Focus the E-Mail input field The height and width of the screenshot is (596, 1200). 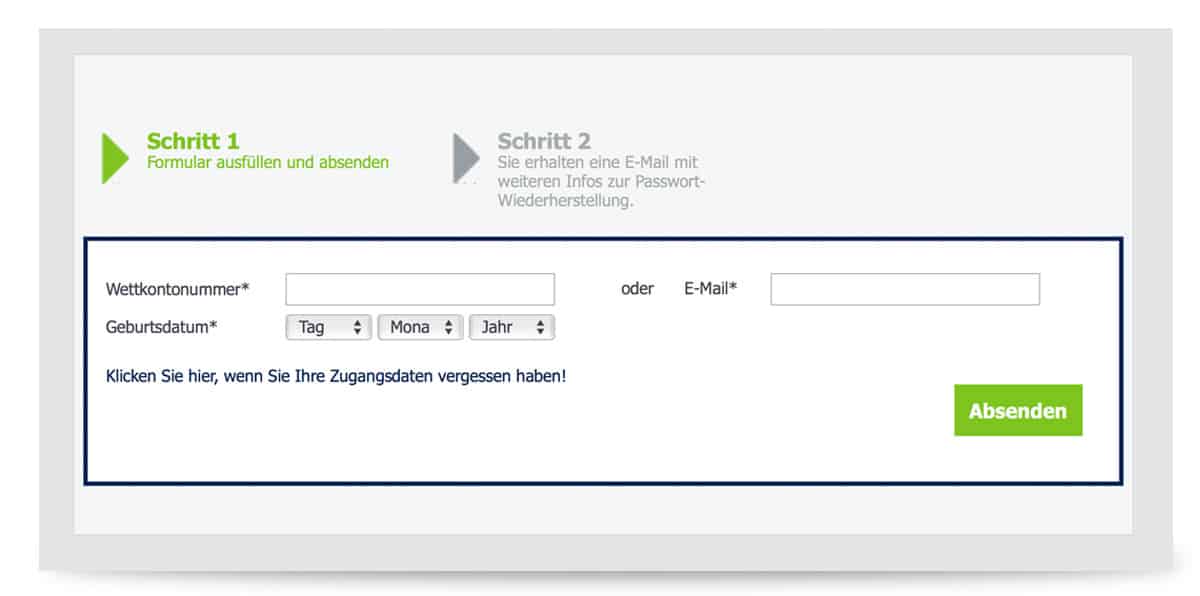pyautogui.click(x=905, y=289)
